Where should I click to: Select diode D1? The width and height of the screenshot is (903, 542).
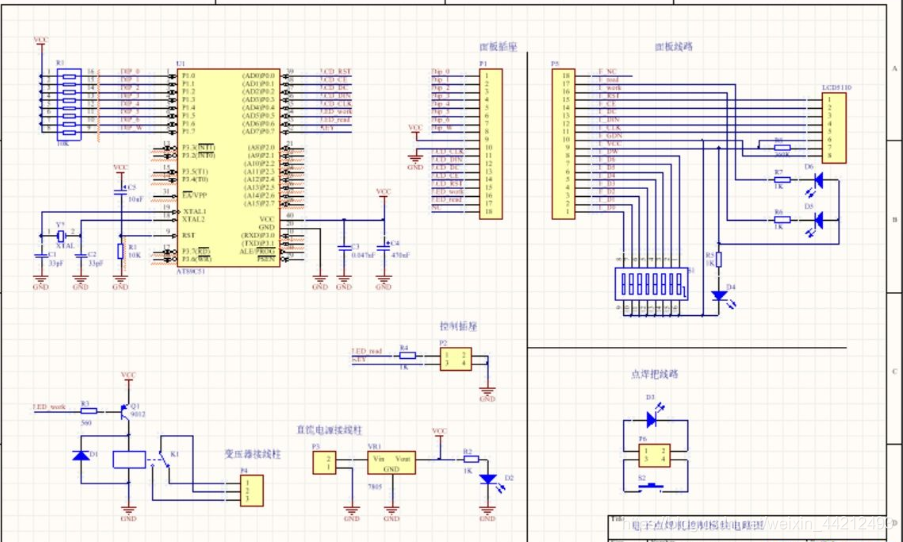[x=81, y=455]
